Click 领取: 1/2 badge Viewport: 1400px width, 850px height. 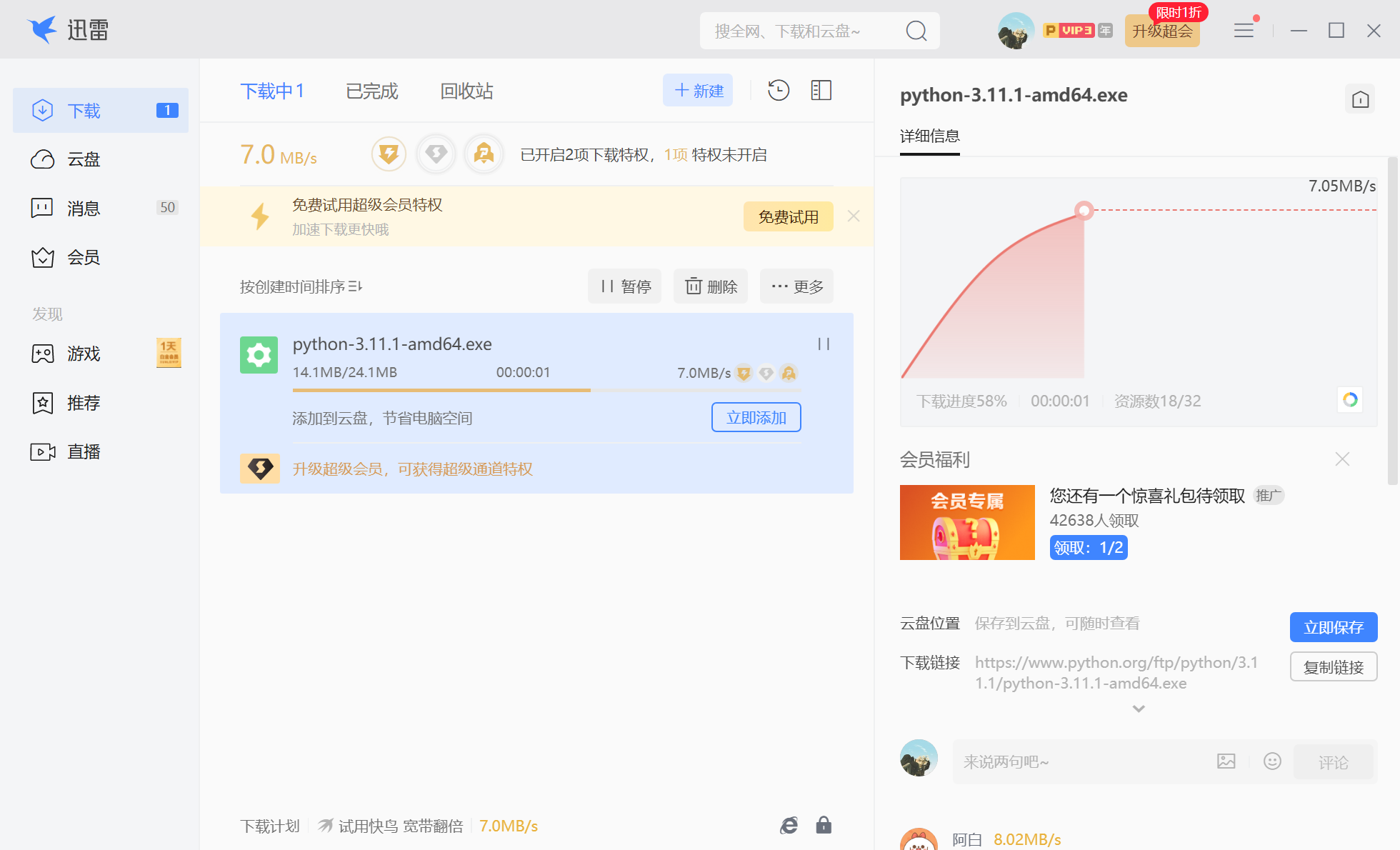(x=1089, y=547)
